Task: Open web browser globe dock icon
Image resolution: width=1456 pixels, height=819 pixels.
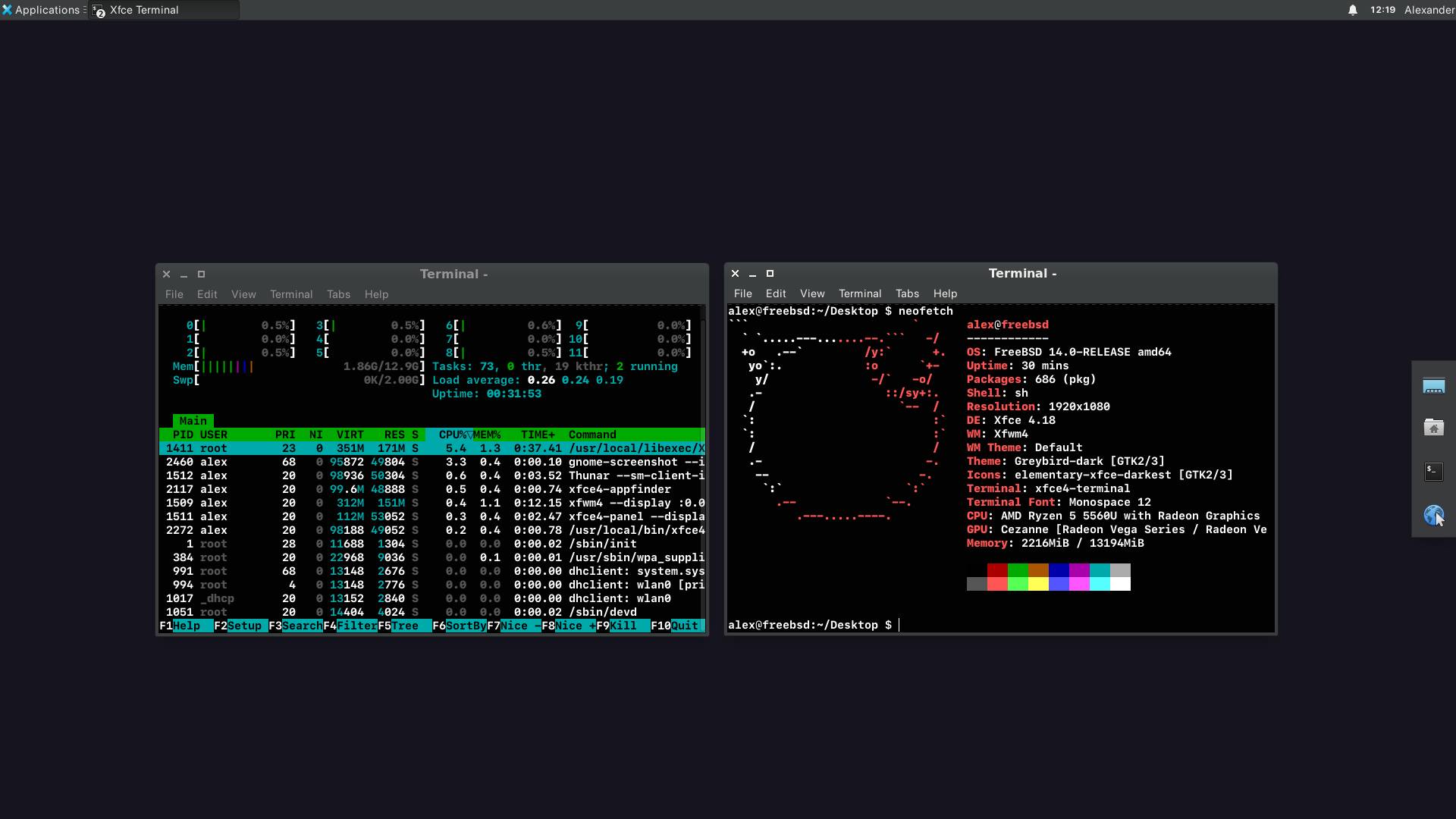Action: (1433, 515)
